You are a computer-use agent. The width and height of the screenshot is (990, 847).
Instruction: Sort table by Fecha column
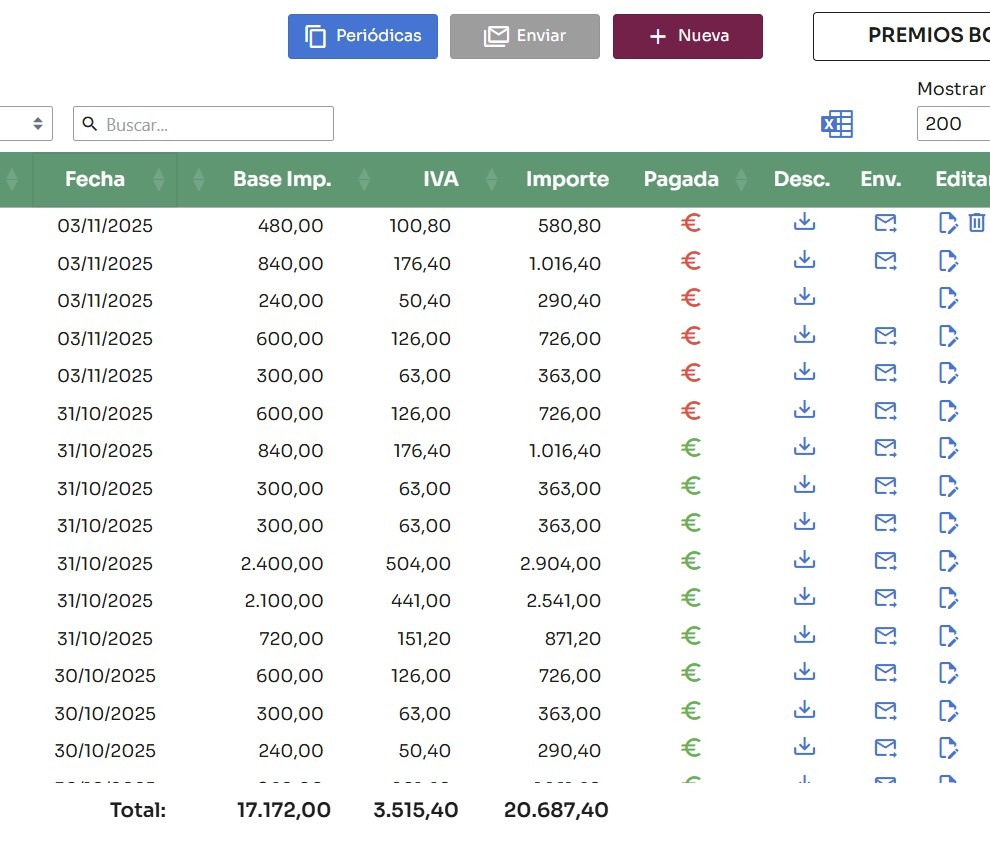[x=95, y=180]
